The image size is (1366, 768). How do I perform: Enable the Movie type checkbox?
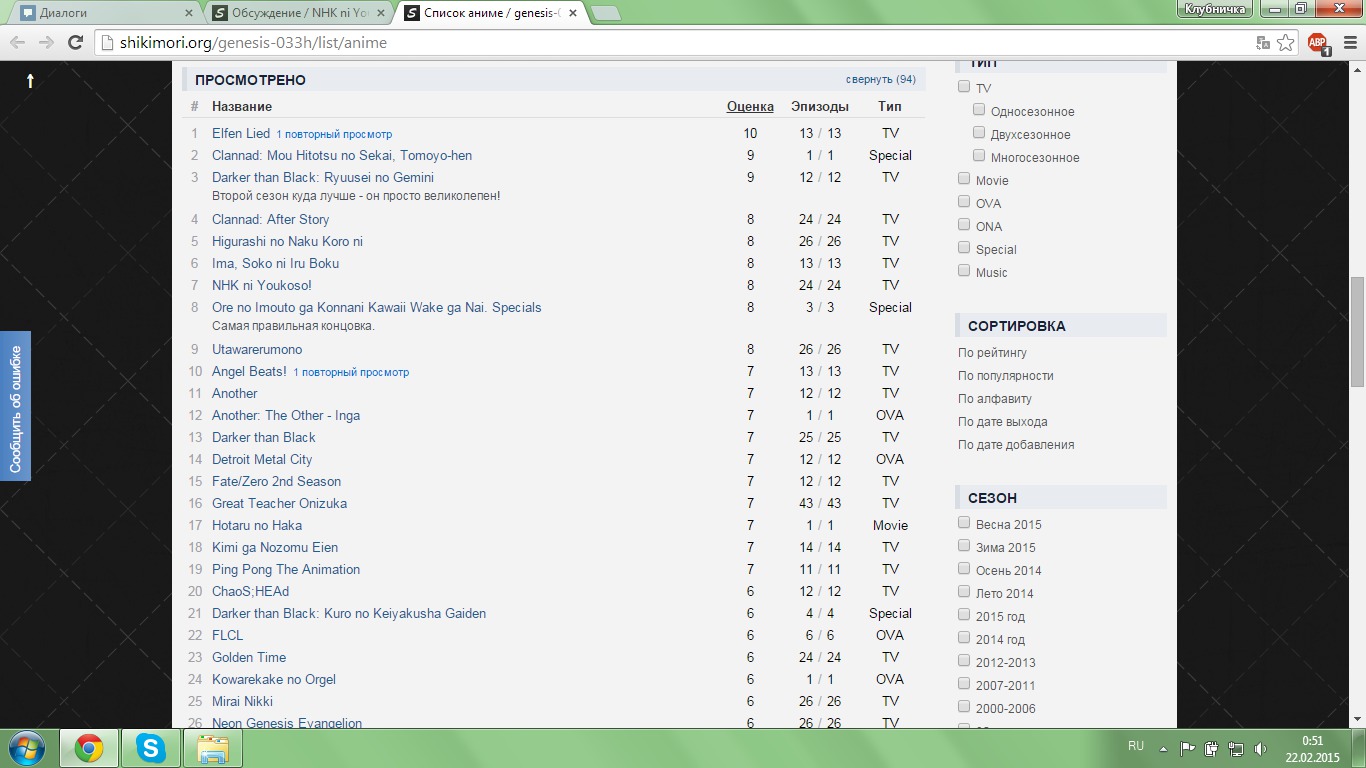tap(964, 179)
